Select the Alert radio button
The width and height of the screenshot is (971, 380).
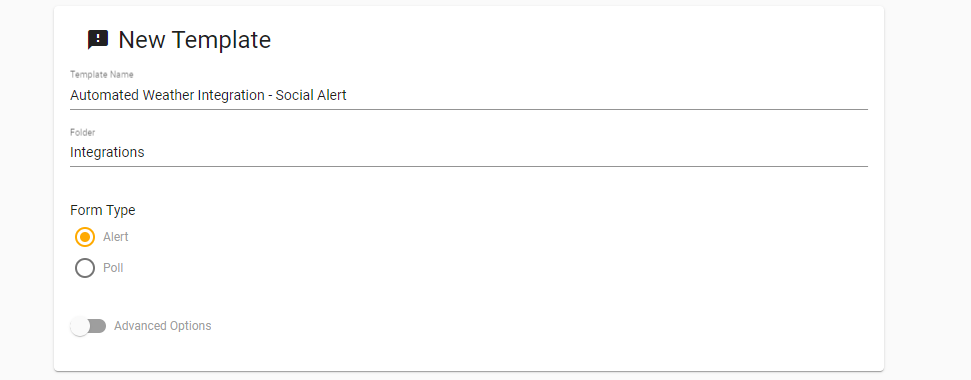point(85,237)
